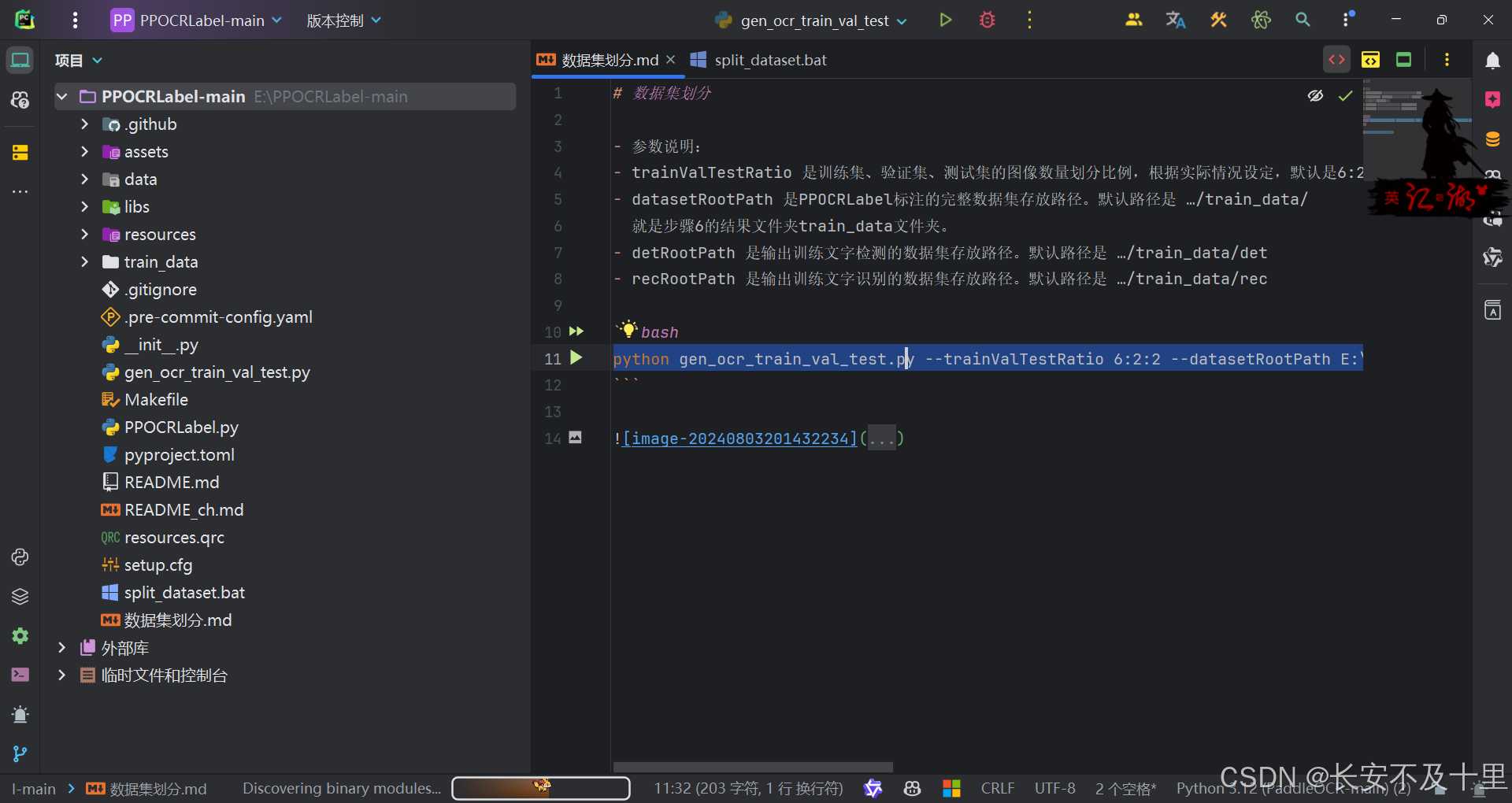The width and height of the screenshot is (1512, 803).
Task: Open the image gutter icon on line 14
Action: click(x=576, y=438)
